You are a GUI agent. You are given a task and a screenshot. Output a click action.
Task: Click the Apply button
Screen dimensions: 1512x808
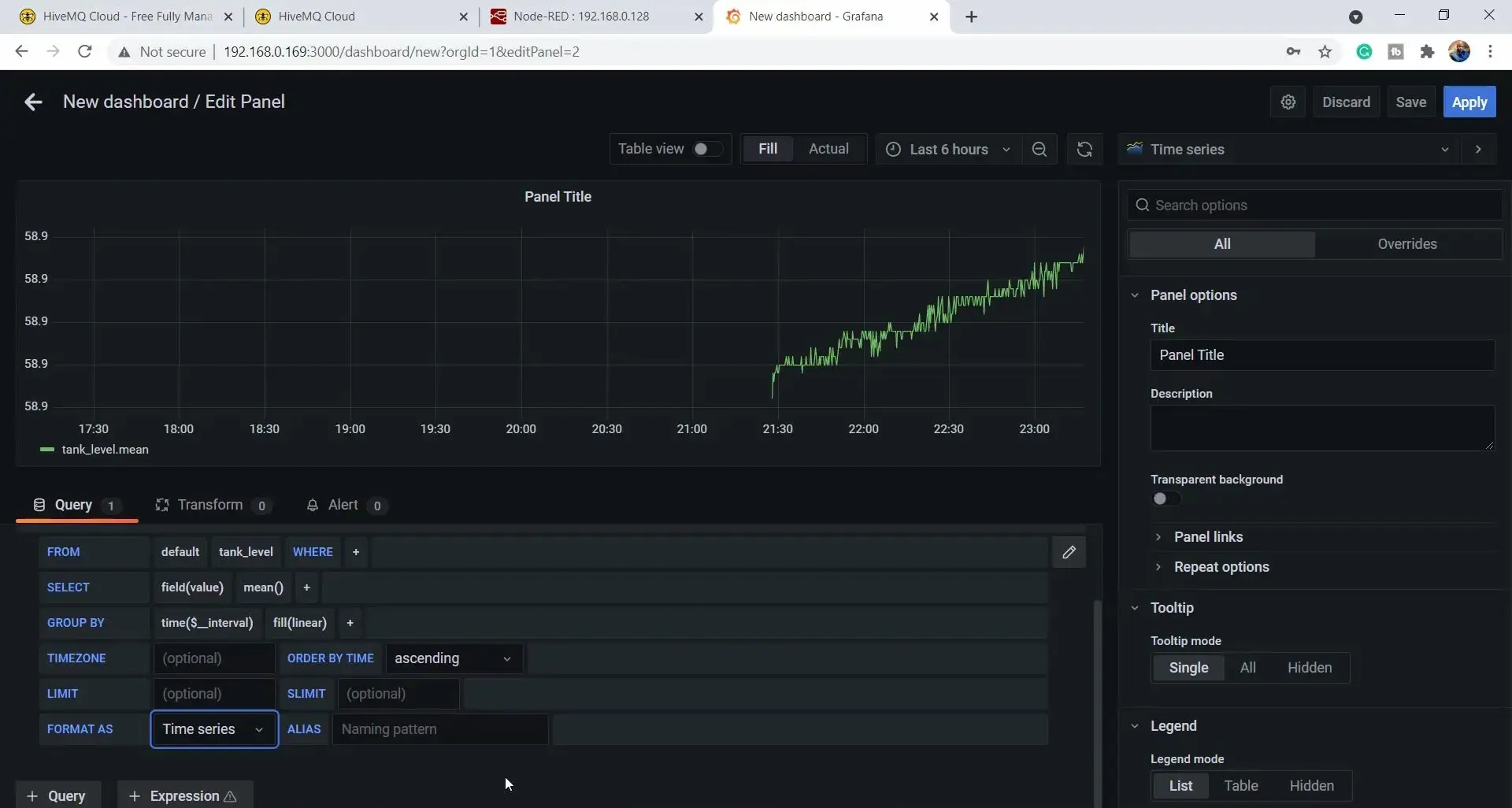(x=1469, y=102)
